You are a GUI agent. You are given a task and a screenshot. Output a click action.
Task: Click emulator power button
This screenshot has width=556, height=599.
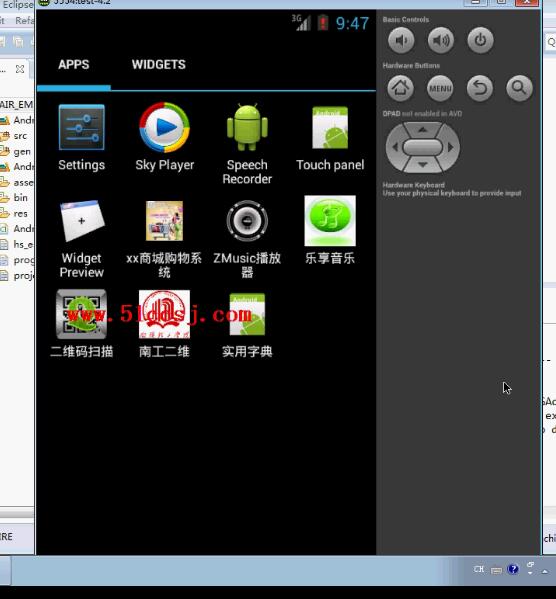480,40
